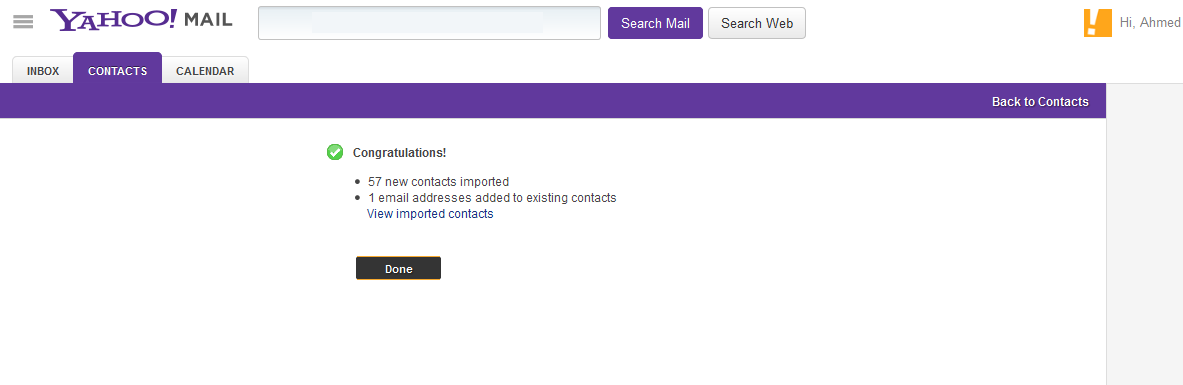Click the green success checkmark icon
Screen dimensions: 1183x385
(334, 152)
